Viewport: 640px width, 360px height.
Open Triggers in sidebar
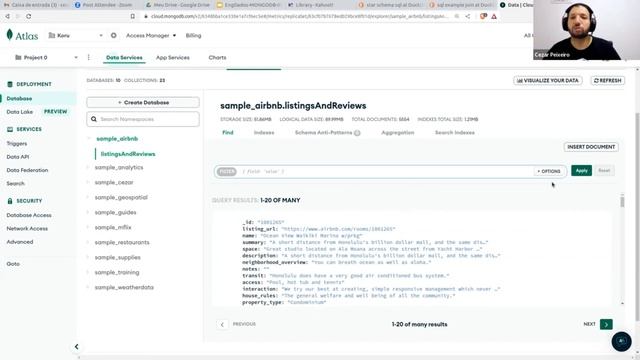point(17,144)
